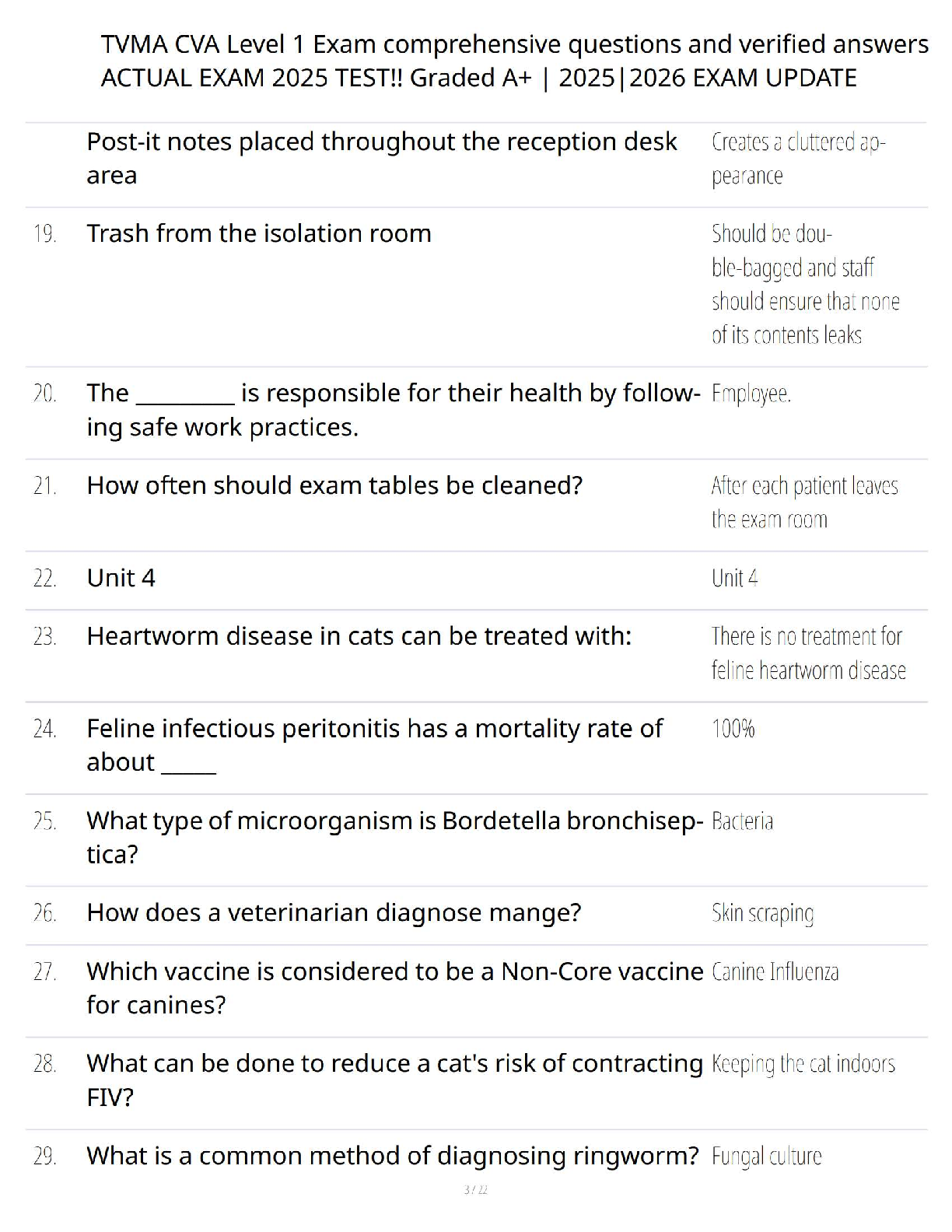The height and width of the screenshot is (1232, 952).
Task: Select 'How often should exam tables be cleaned?'
Action: [334, 485]
